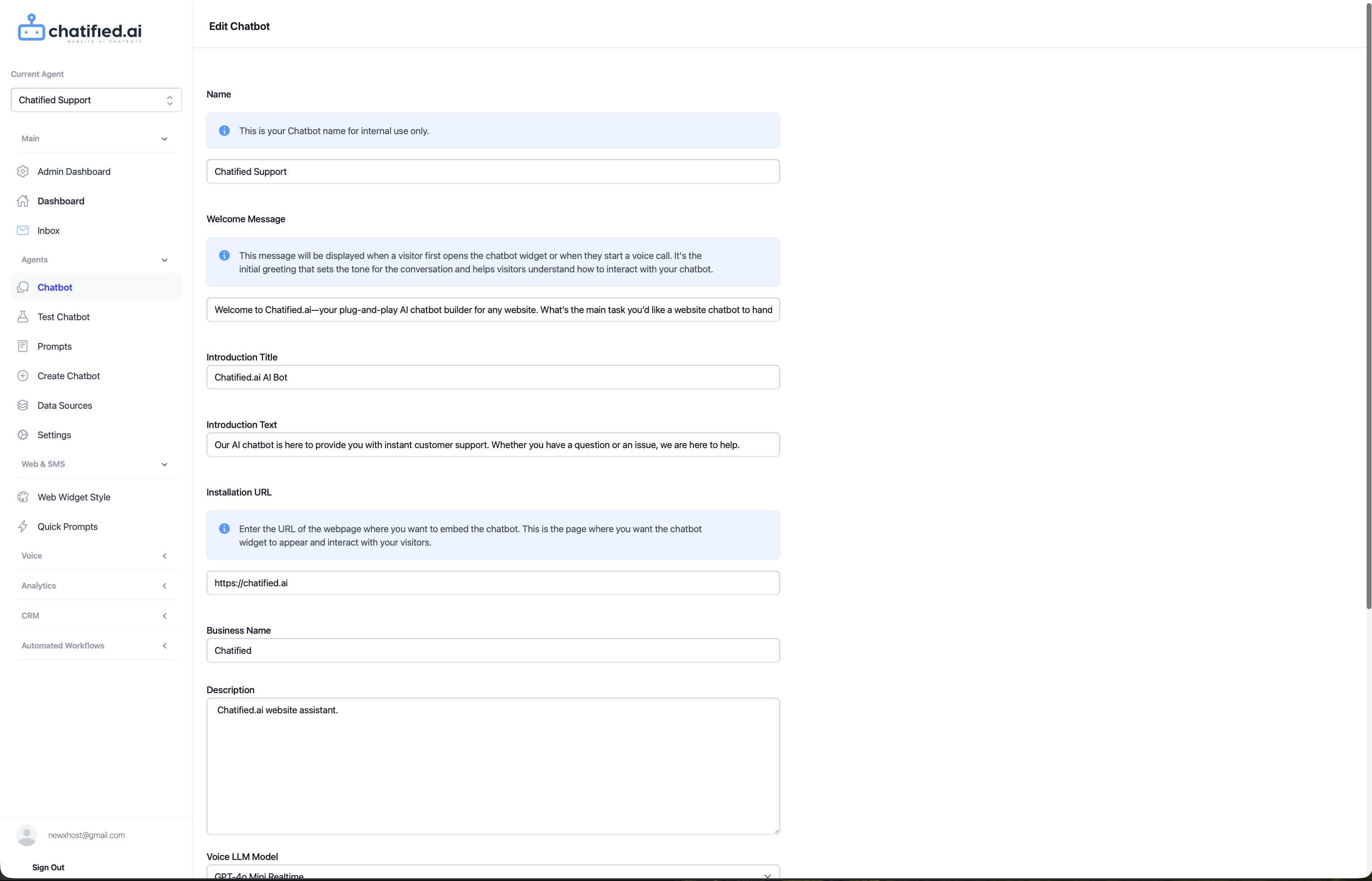Viewport: 1372px width, 881px height.
Task: Select the Chatbot speech bubble icon
Action: click(x=23, y=287)
